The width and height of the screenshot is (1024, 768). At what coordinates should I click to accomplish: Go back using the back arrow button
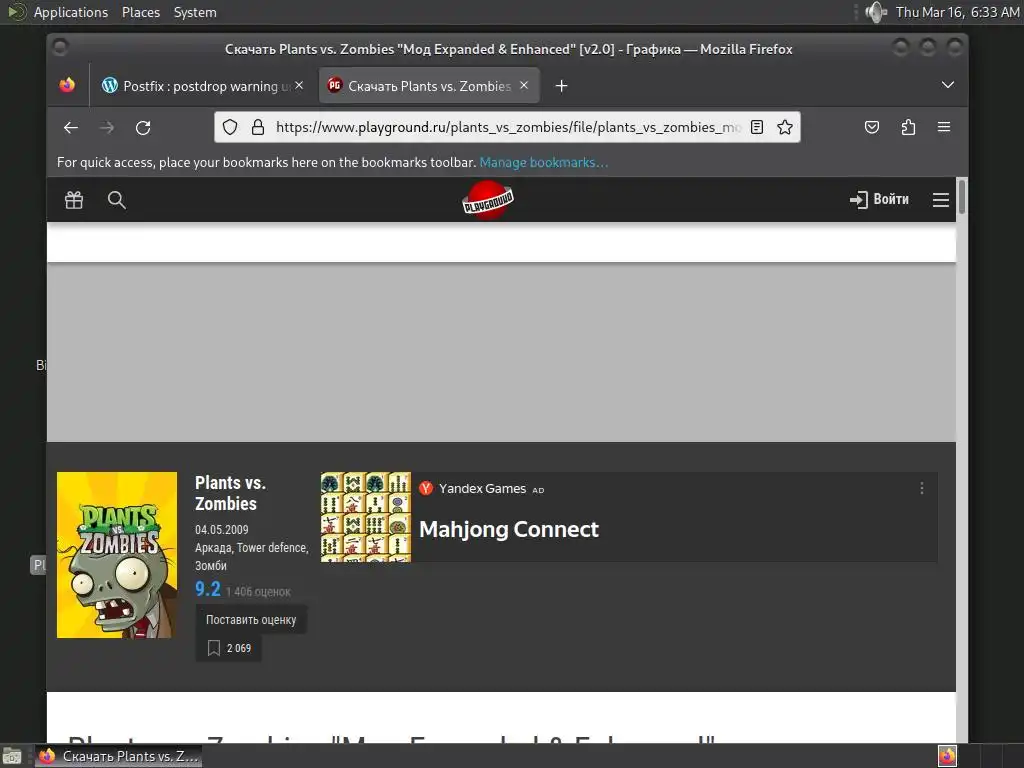click(x=71, y=127)
